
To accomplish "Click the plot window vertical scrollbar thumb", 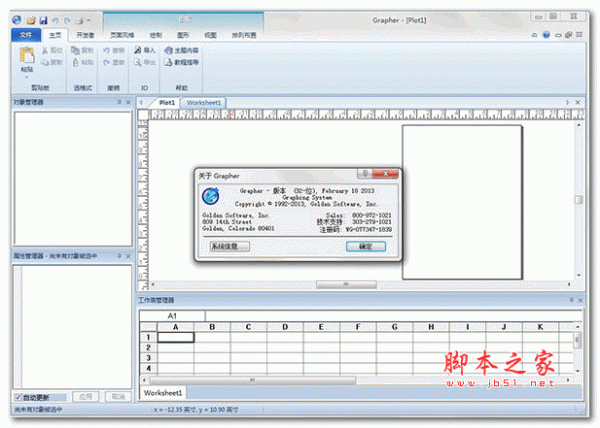I will [x=579, y=200].
